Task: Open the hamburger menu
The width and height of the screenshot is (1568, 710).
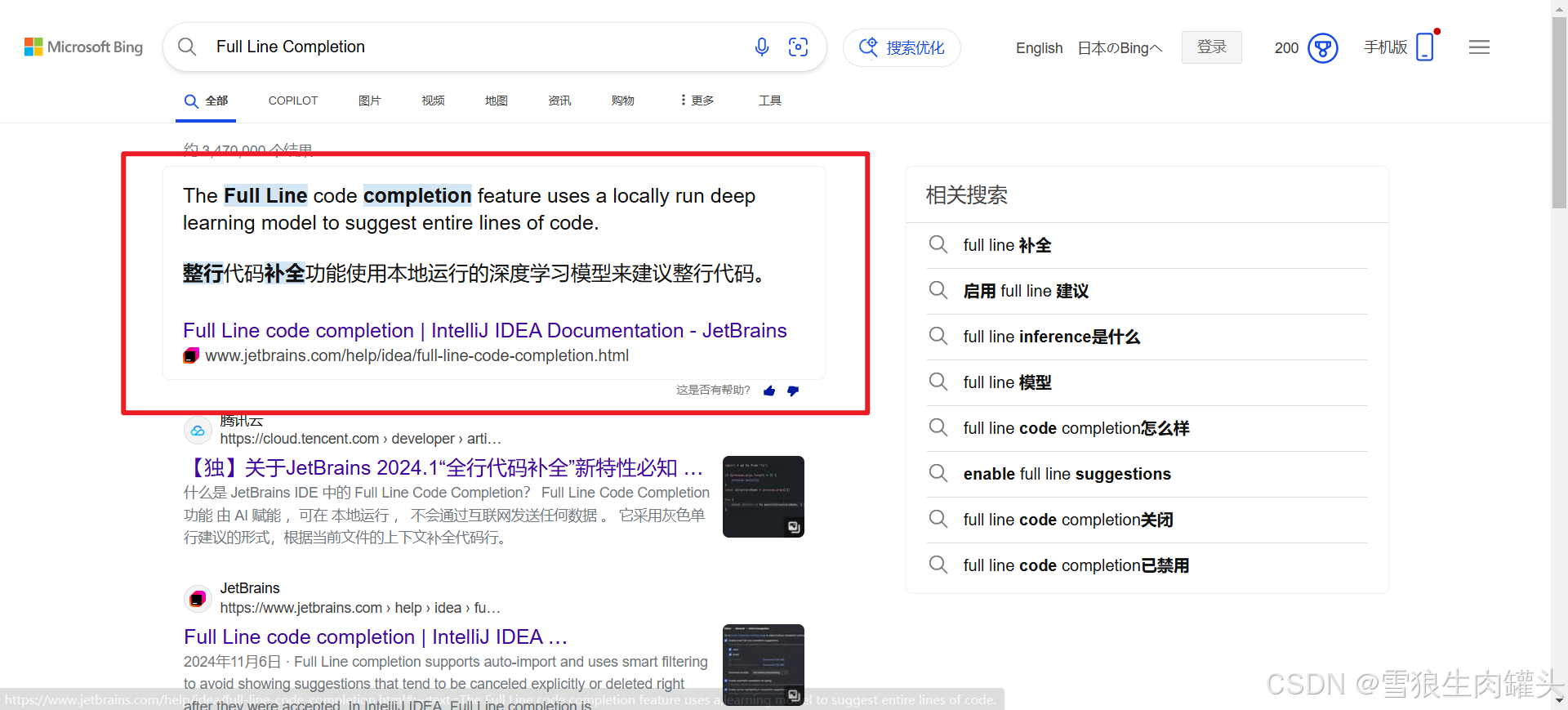Action: [x=1479, y=47]
